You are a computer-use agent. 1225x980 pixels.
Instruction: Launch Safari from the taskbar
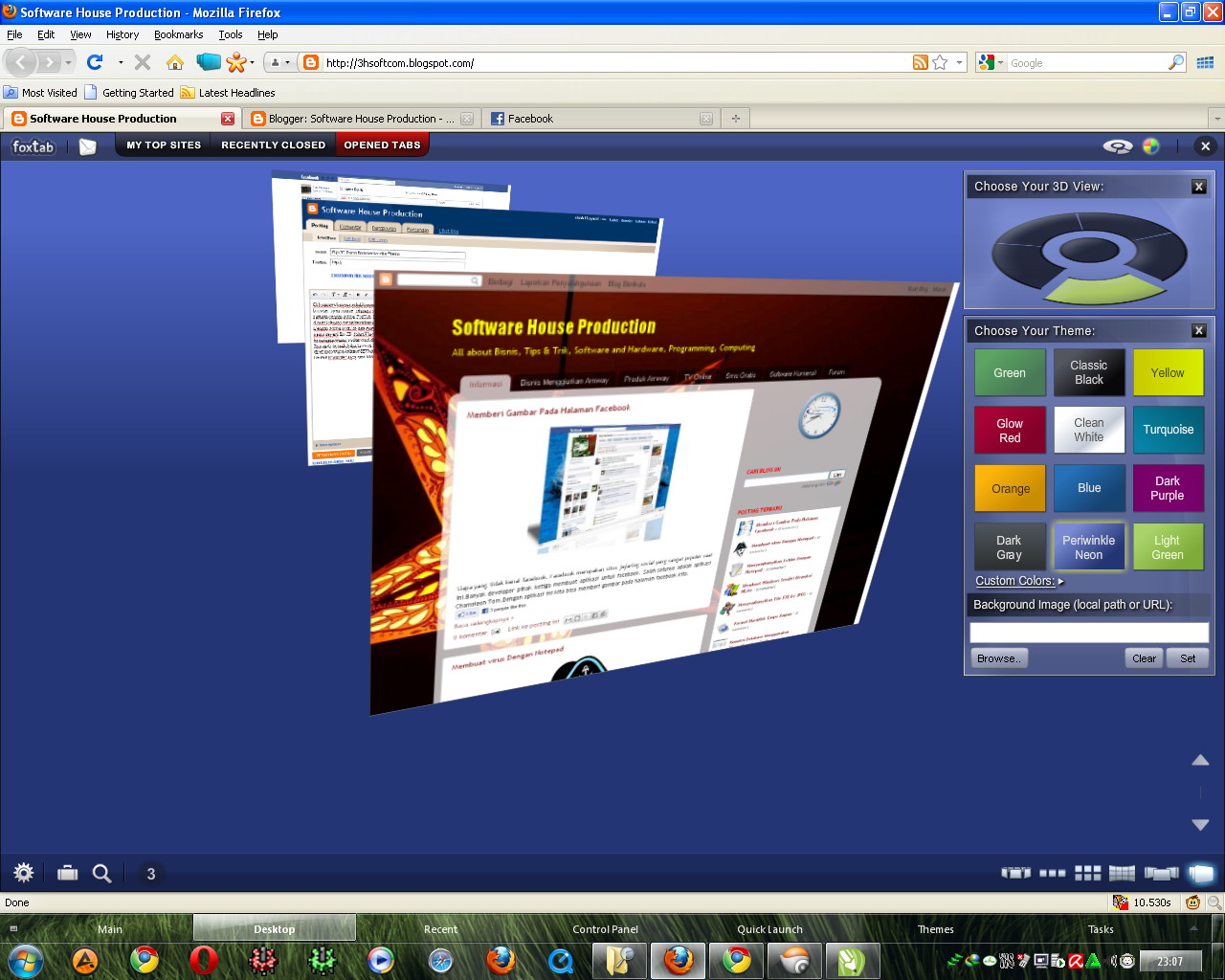click(x=441, y=960)
